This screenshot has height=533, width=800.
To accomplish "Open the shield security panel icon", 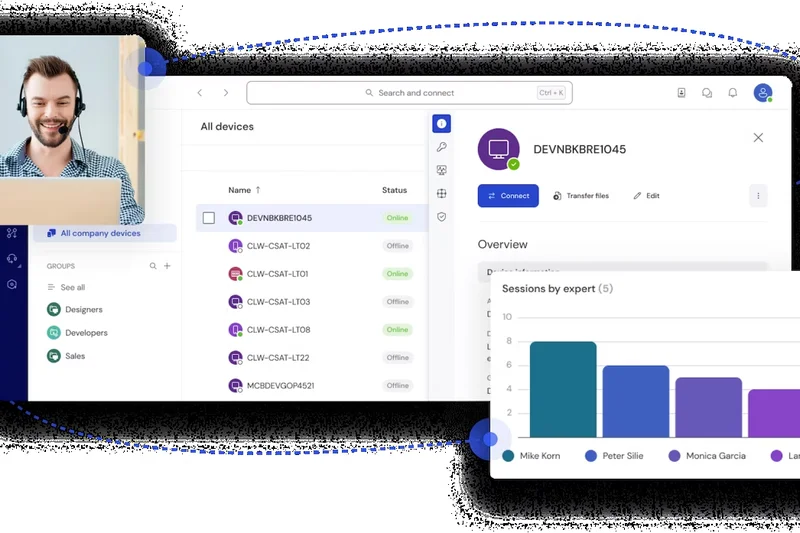I will [x=441, y=217].
